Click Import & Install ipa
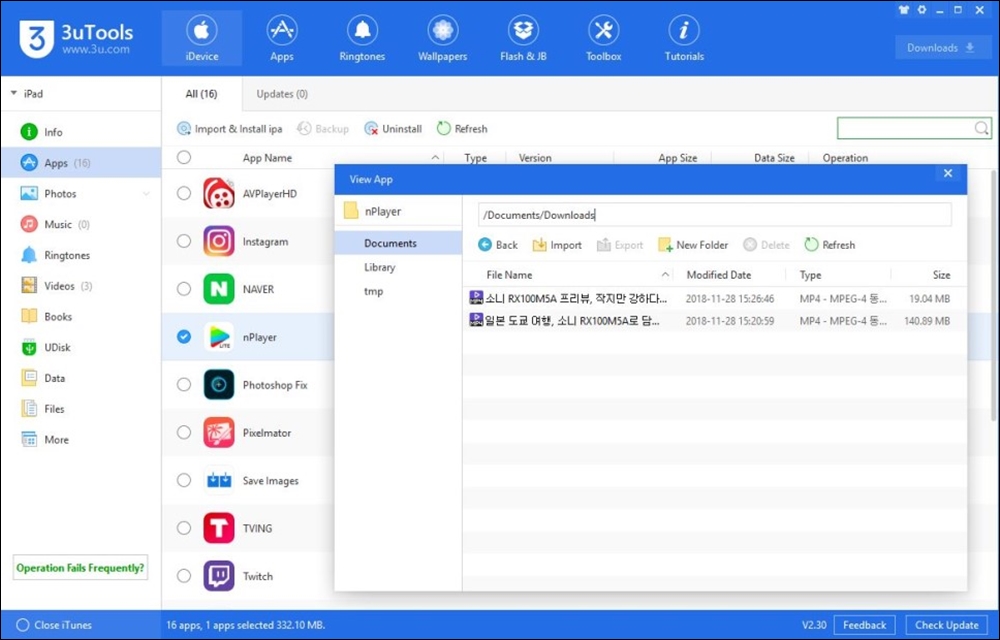1000x640 pixels. [230, 129]
